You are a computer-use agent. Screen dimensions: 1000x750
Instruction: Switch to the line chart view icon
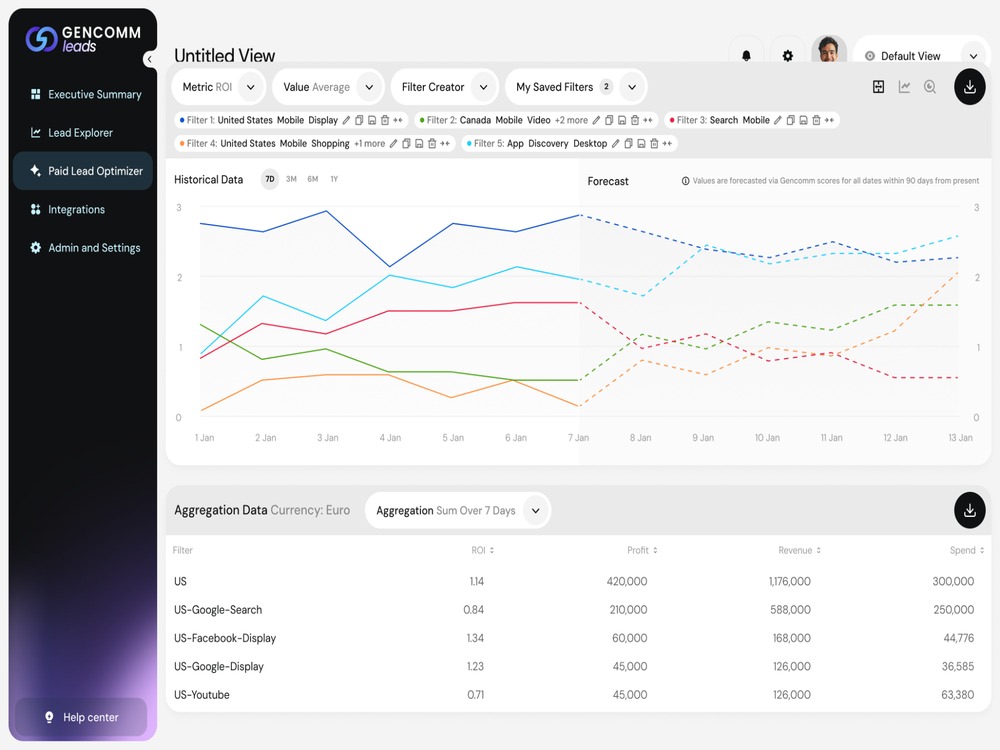[904, 87]
